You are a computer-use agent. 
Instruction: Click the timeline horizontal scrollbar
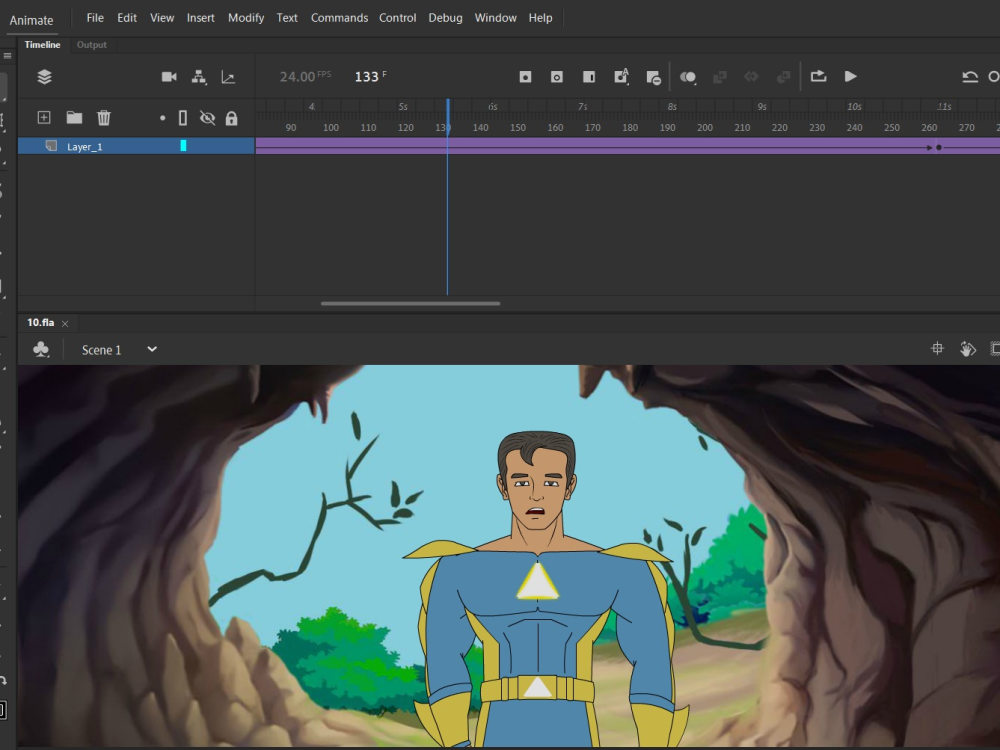click(411, 304)
